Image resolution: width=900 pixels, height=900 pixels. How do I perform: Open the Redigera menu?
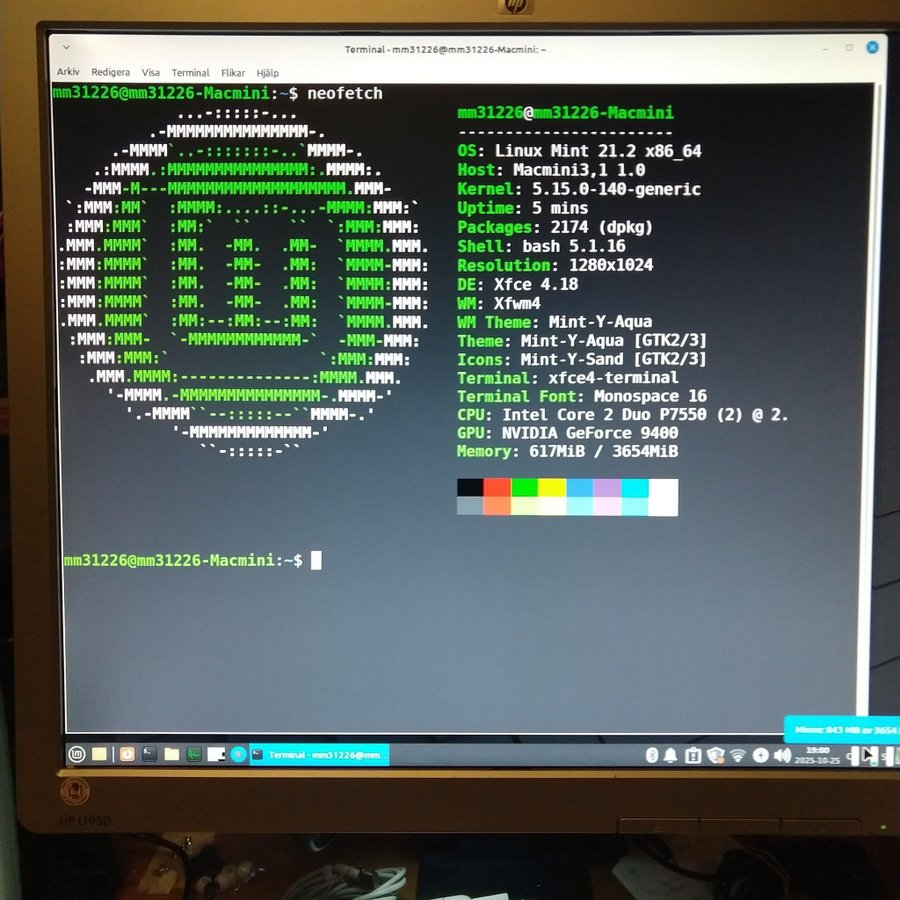110,73
